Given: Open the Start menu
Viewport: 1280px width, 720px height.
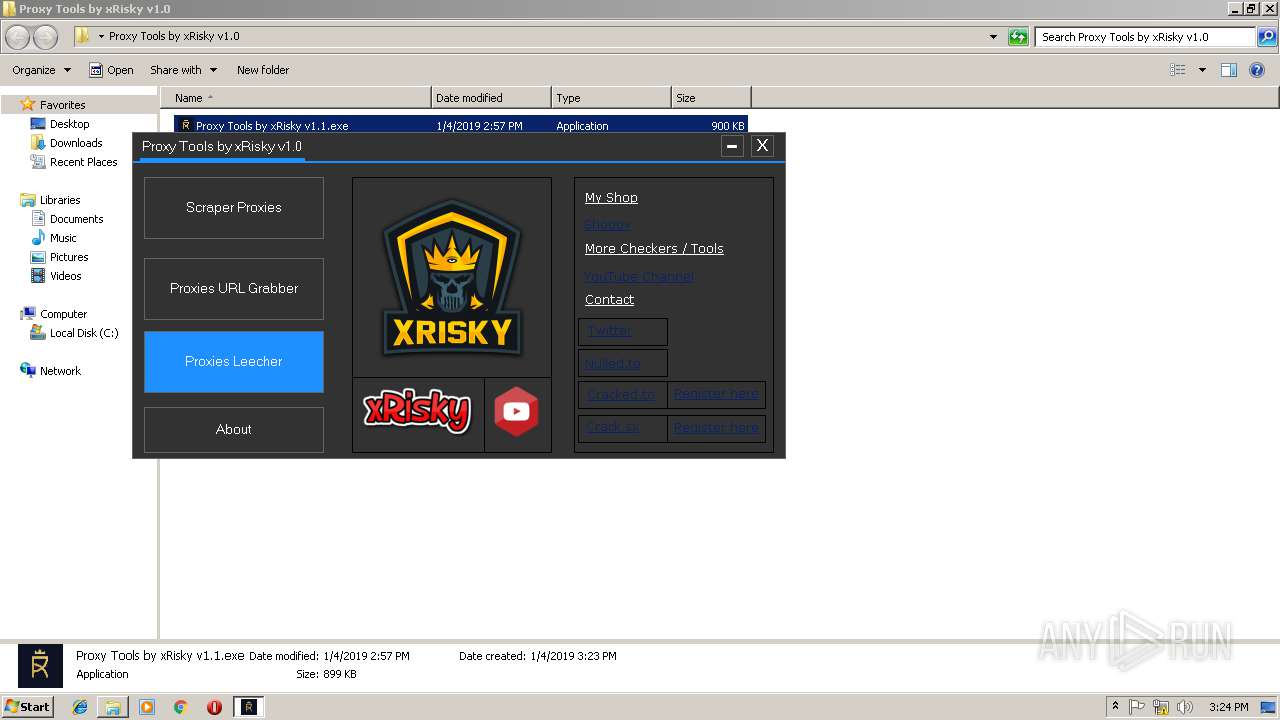Looking at the screenshot, I should (x=27, y=707).
